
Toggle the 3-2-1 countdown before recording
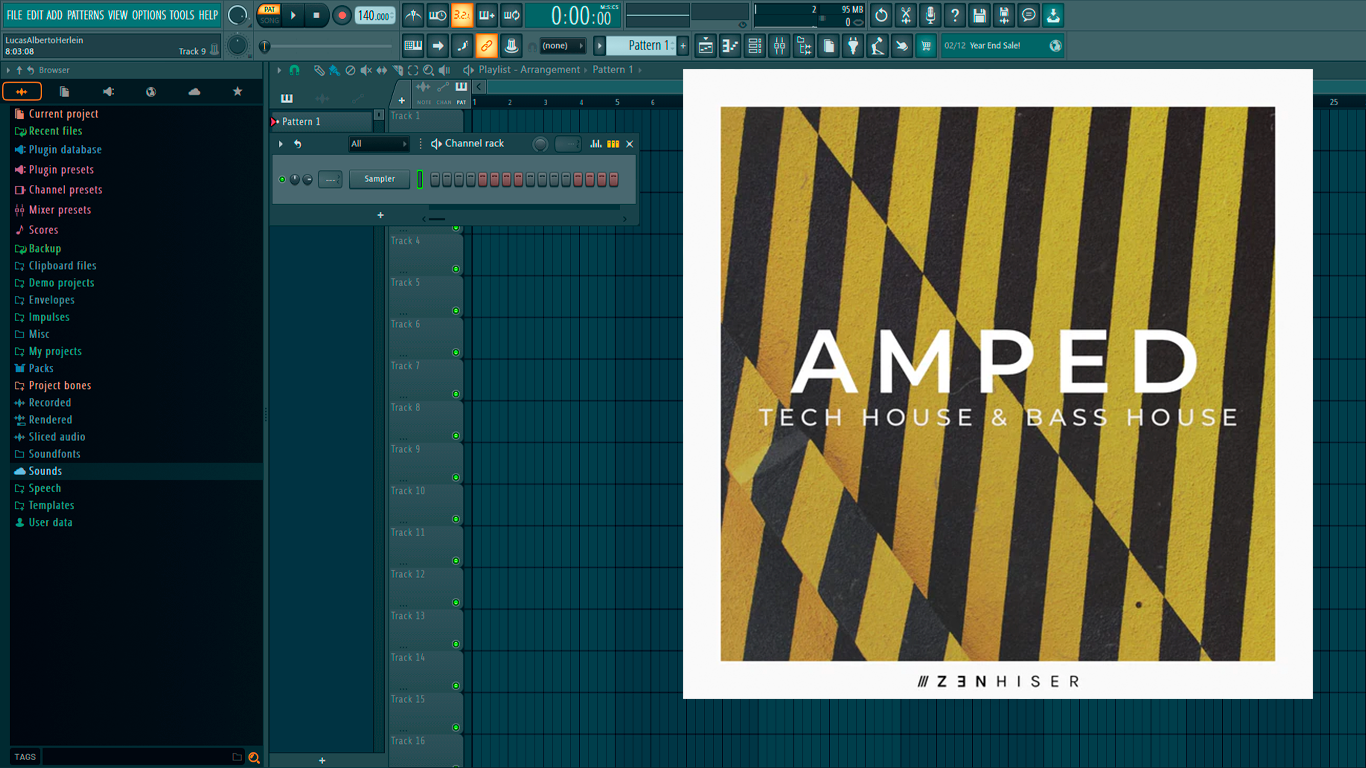click(462, 15)
